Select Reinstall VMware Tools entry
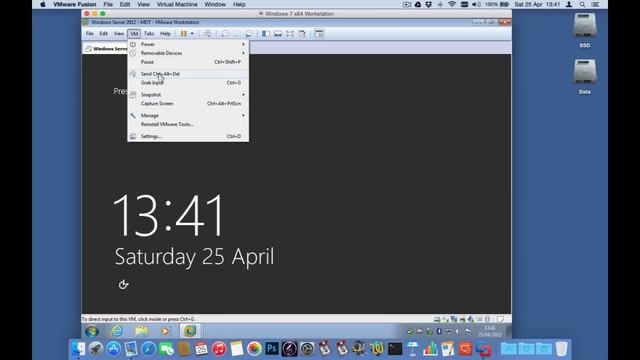The image size is (640, 360). click(x=188, y=124)
